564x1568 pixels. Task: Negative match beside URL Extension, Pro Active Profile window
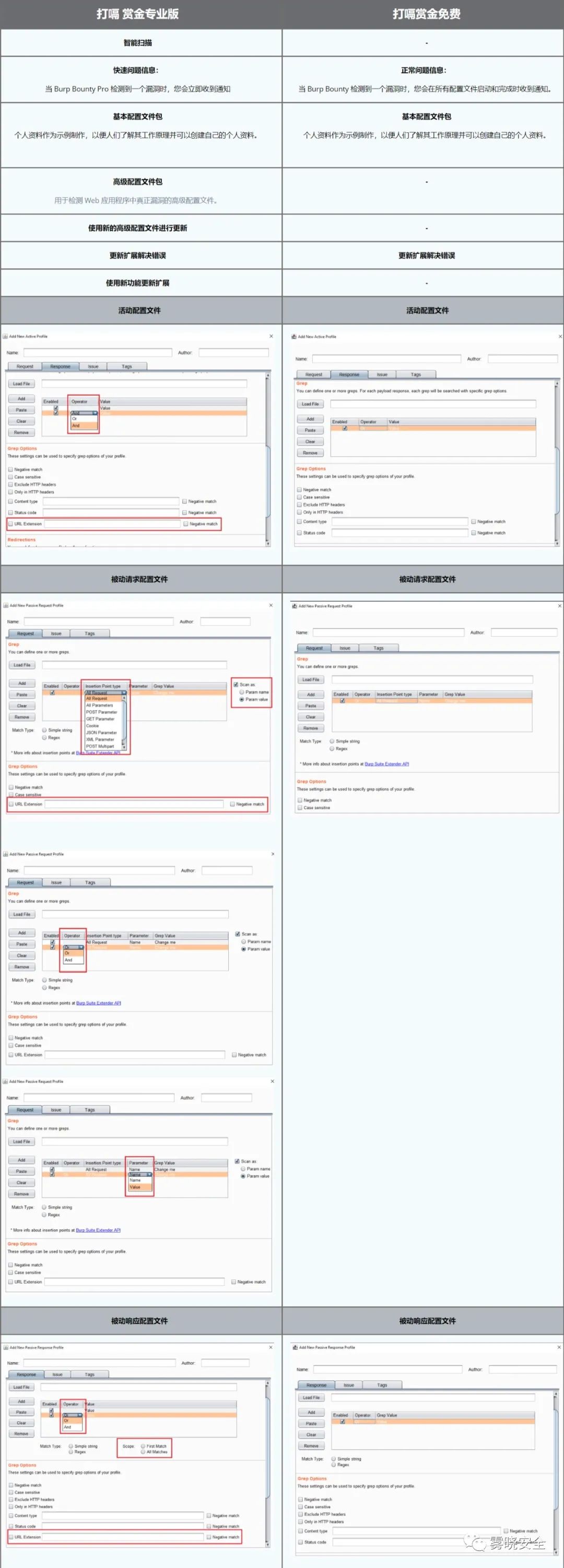pyautogui.click(x=185, y=524)
